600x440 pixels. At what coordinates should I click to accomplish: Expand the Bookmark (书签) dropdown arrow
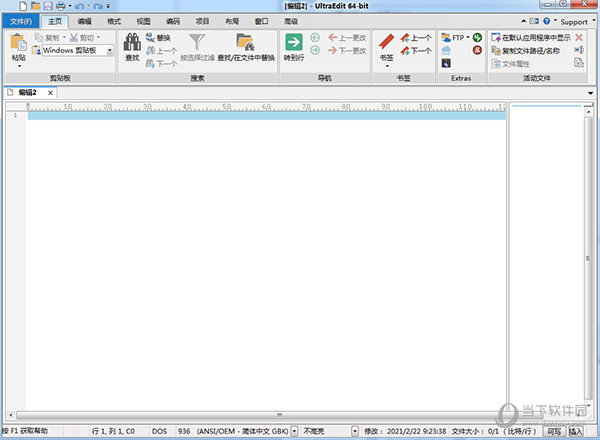pos(387,66)
